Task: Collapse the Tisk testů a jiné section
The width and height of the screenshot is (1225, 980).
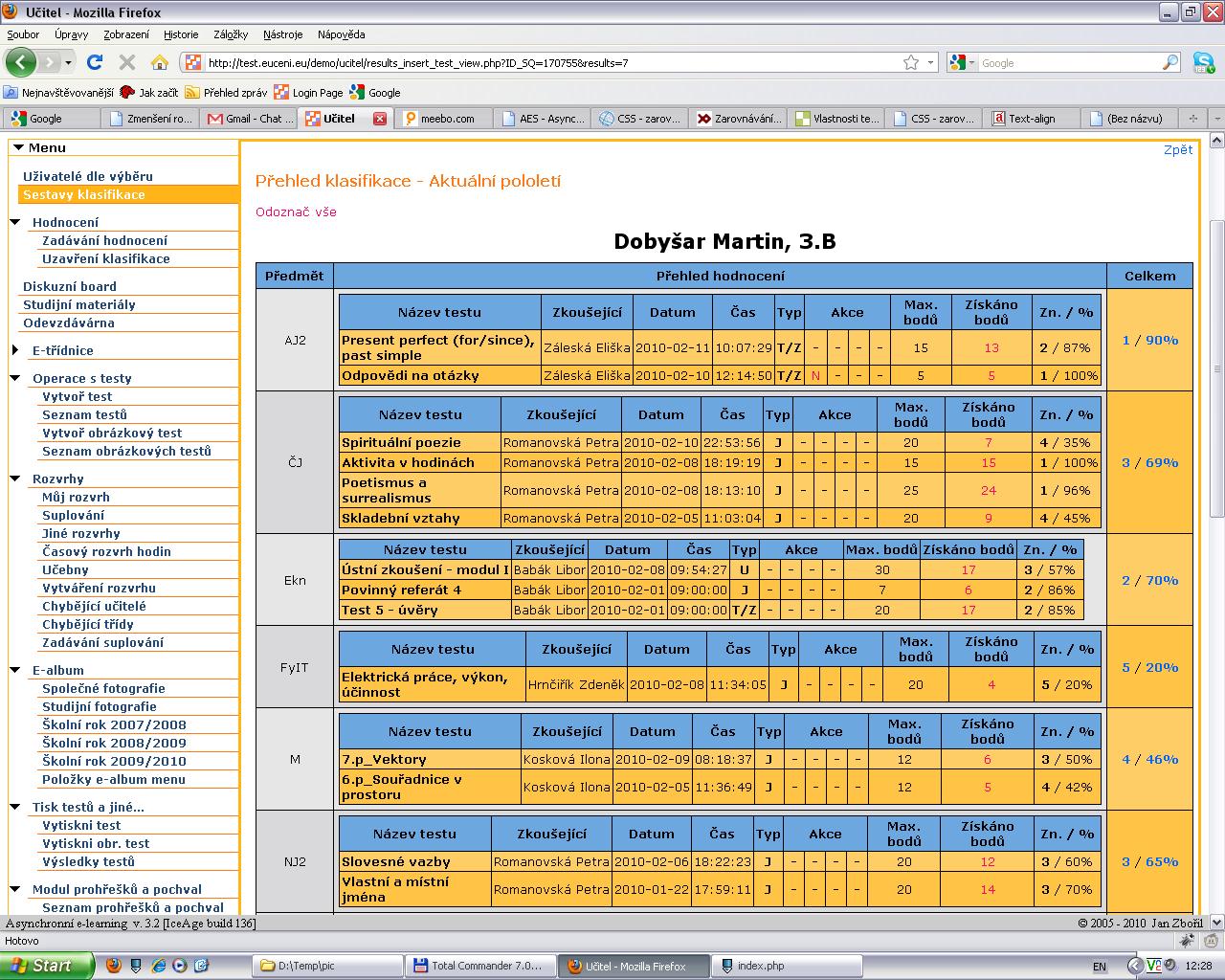Action: click(x=14, y=807)
